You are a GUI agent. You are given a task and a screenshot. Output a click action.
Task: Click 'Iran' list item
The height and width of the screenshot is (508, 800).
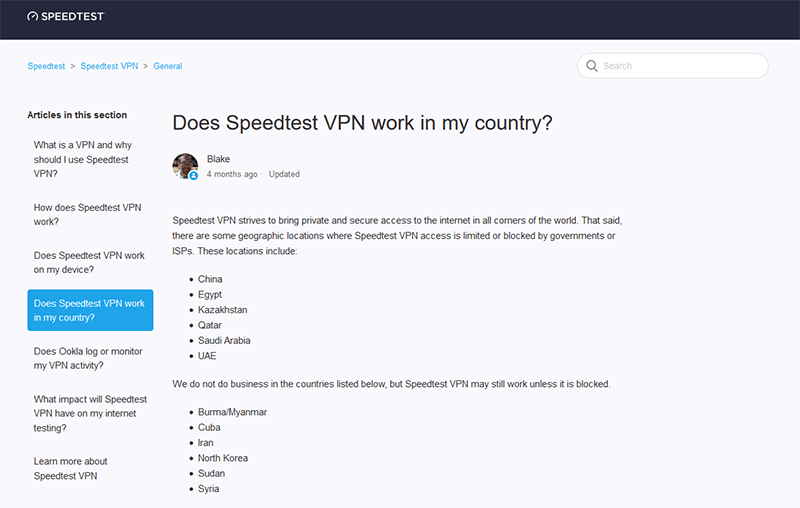coord(206,443)
